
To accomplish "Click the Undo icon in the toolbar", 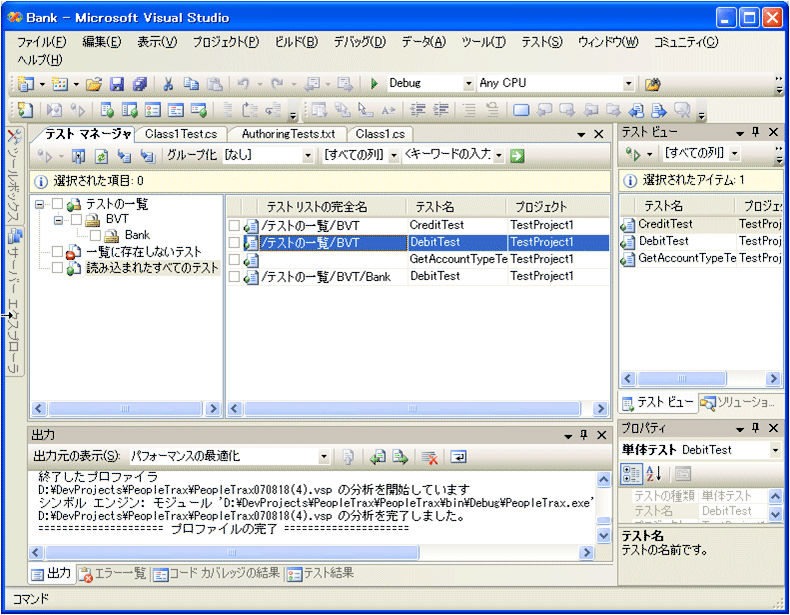I will [243, 84].
